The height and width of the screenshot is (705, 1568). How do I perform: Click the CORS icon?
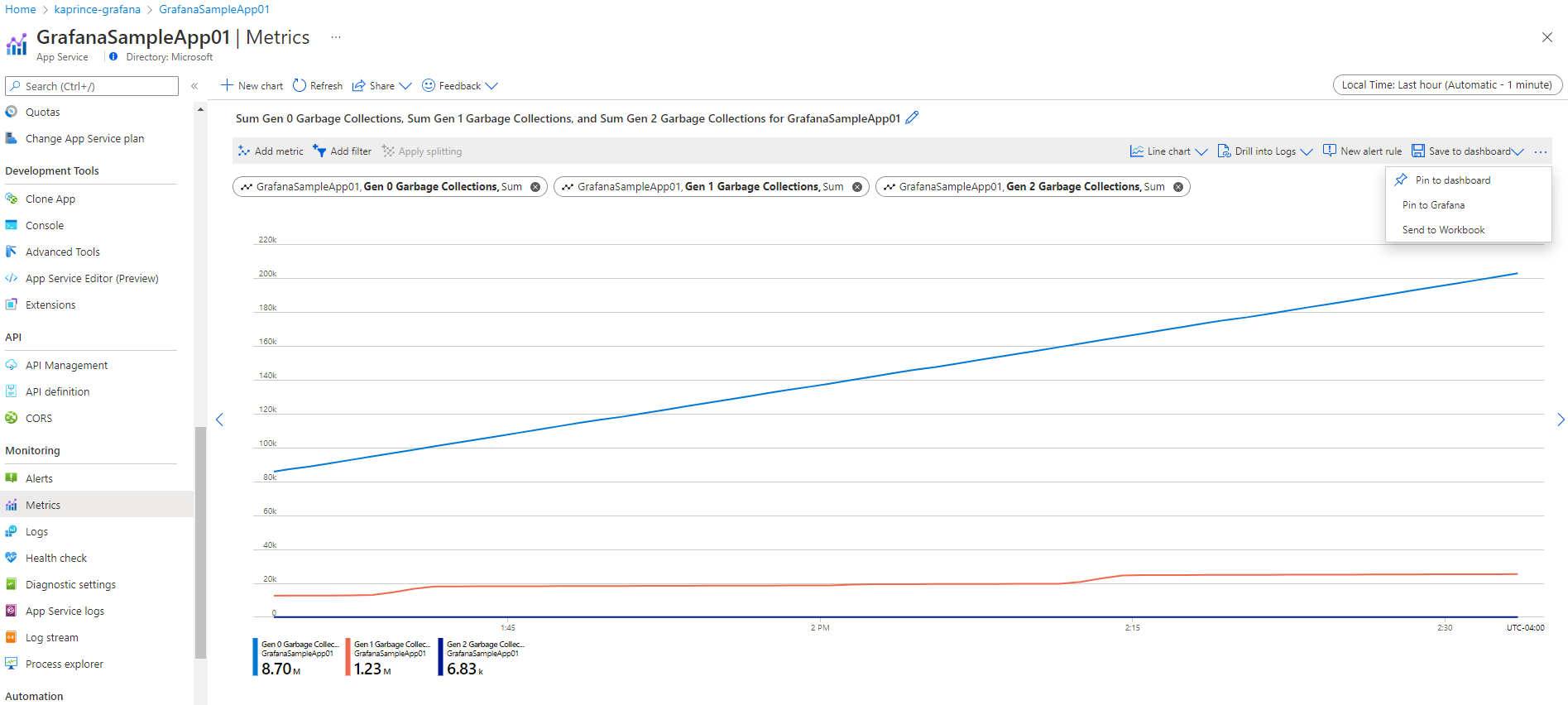(12, 418)
